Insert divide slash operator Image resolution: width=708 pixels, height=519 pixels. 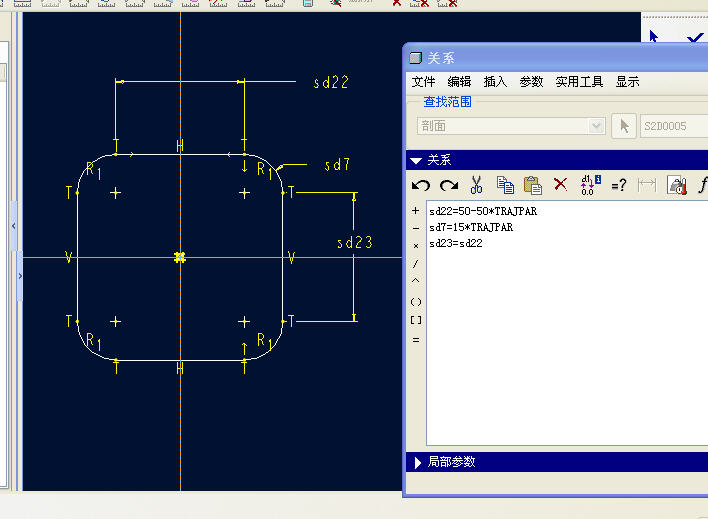click(x=415, y=264)
